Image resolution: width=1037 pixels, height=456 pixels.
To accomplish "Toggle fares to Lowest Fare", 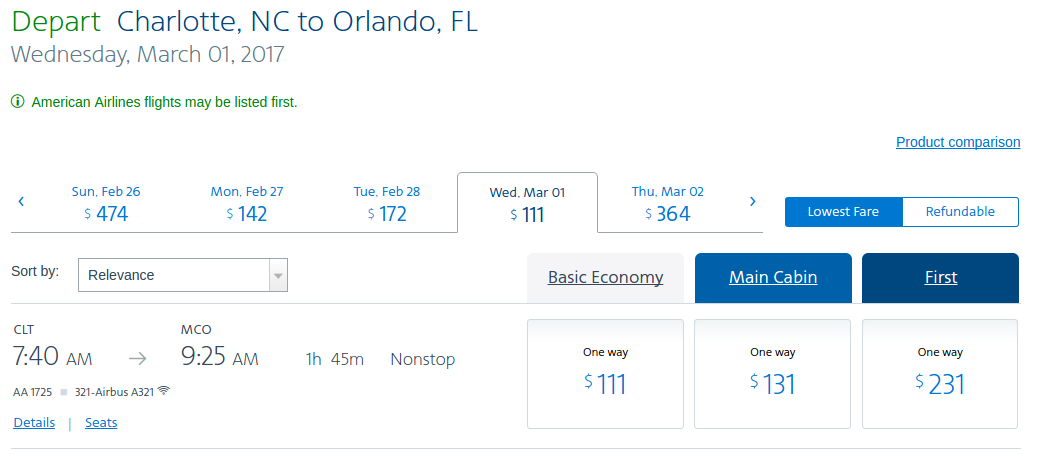I will coord(843,212).
